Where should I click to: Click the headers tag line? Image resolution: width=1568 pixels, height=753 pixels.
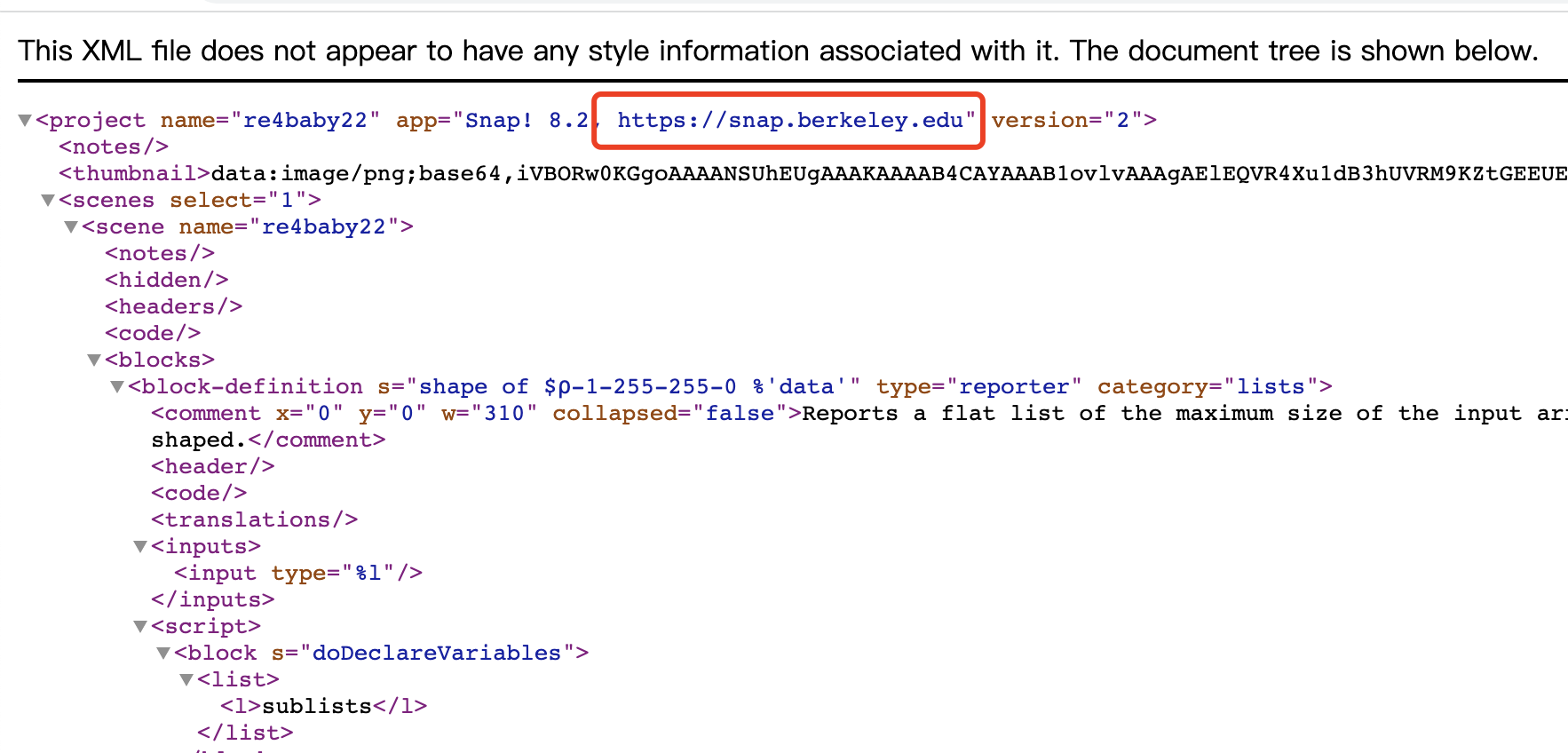(173, 307)
